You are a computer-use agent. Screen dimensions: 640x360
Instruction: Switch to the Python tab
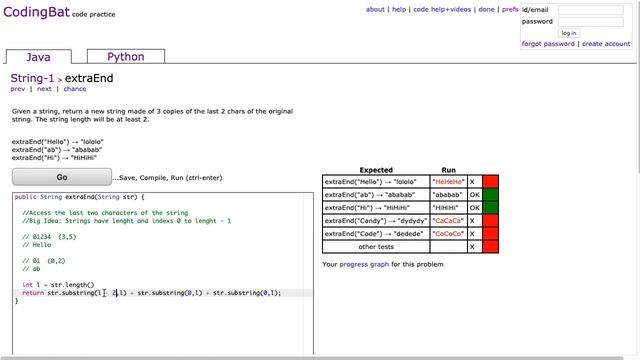coord(126,56)
